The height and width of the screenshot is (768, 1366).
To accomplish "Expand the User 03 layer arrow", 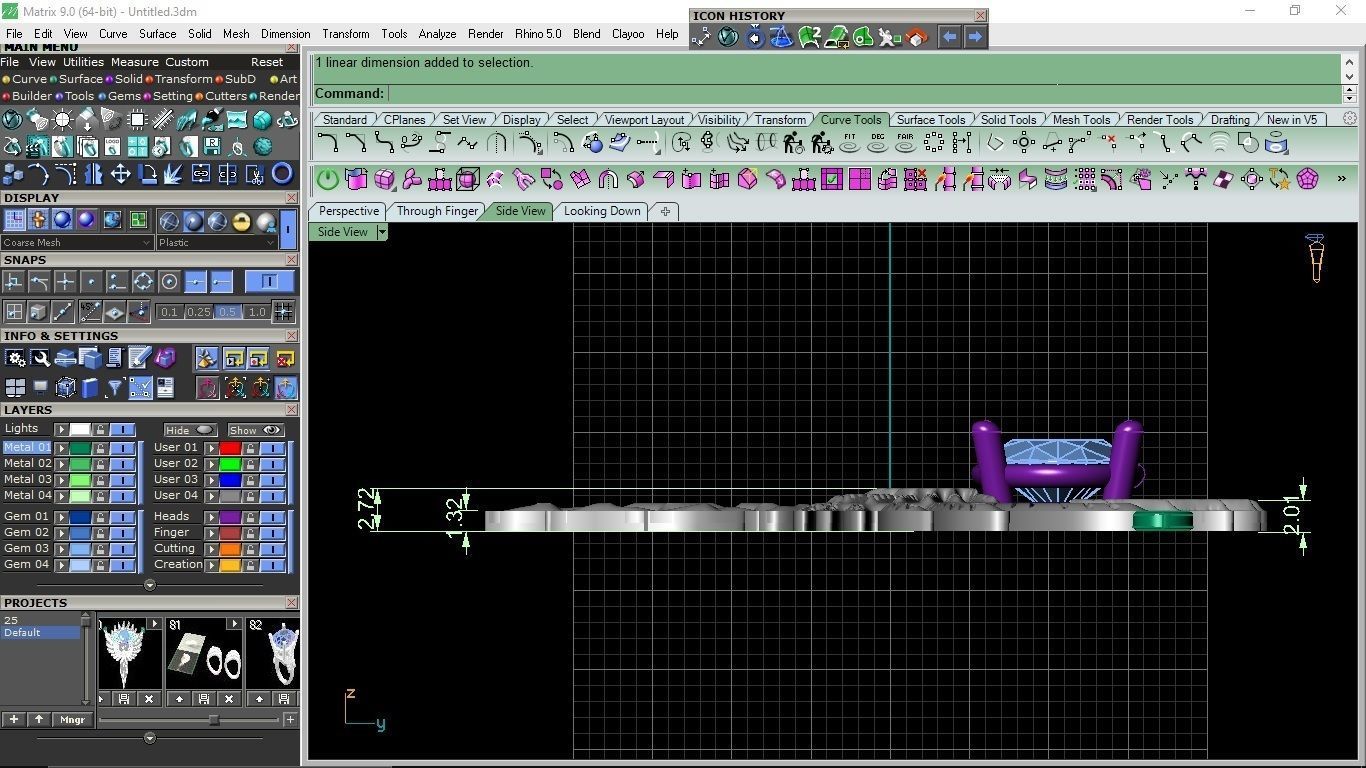I will tap(212, 480).
